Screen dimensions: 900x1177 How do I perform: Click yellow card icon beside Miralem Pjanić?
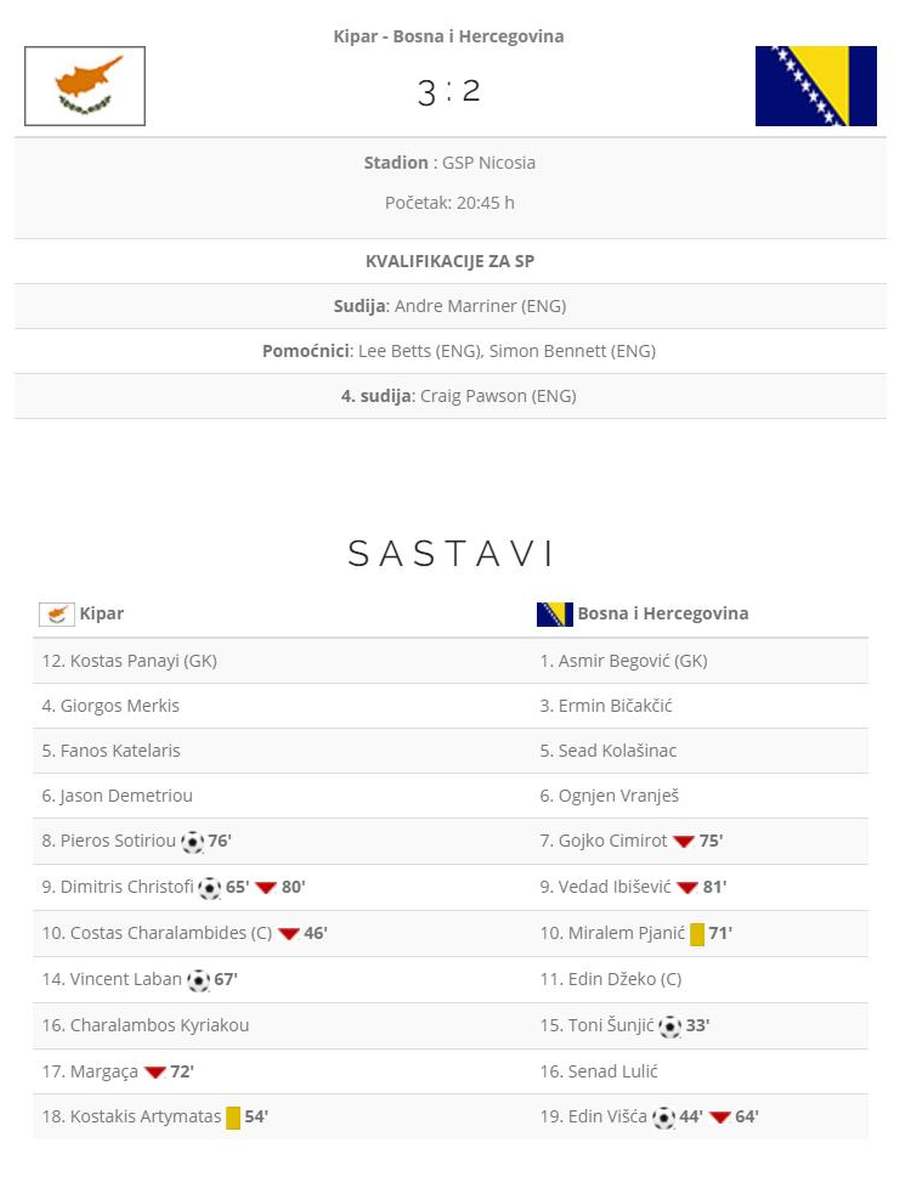pos(697,934)
